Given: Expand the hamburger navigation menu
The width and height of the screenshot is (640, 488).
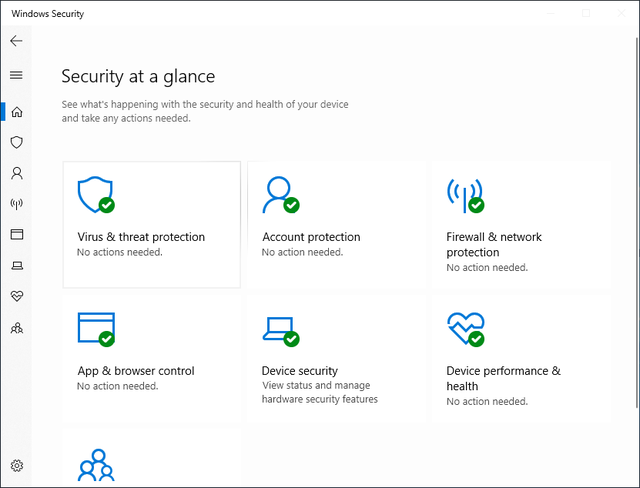Looking at the screenshot, I should (16, 75).
